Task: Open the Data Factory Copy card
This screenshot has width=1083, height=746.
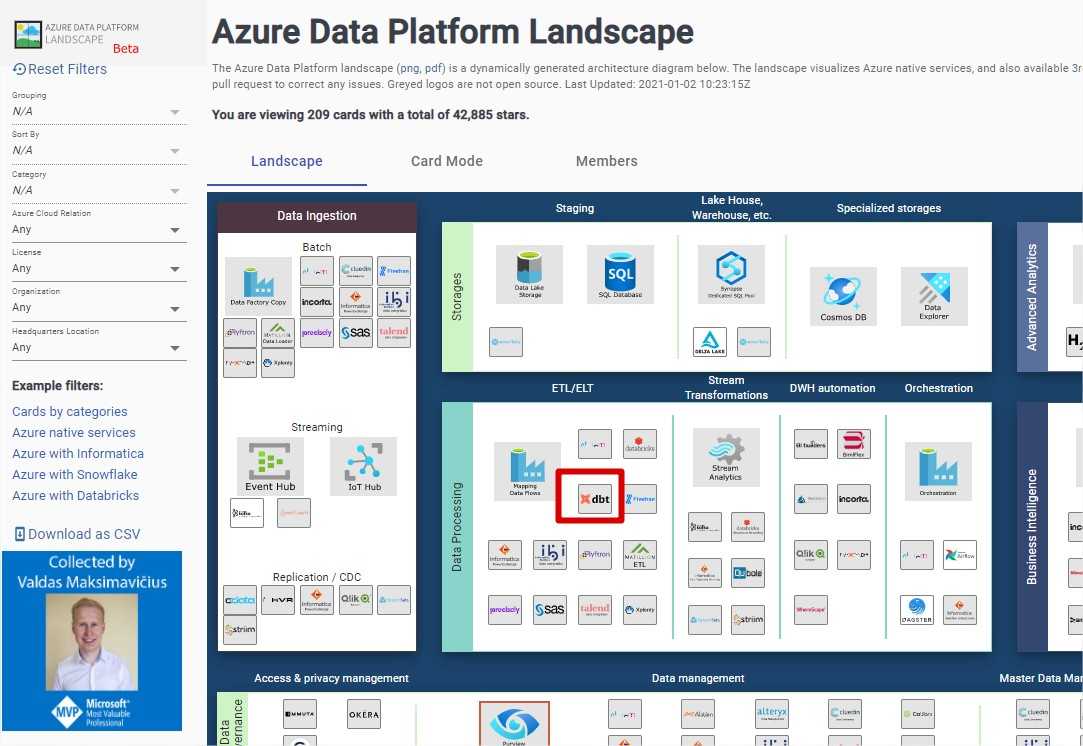Action: click(x=258, y=286)
